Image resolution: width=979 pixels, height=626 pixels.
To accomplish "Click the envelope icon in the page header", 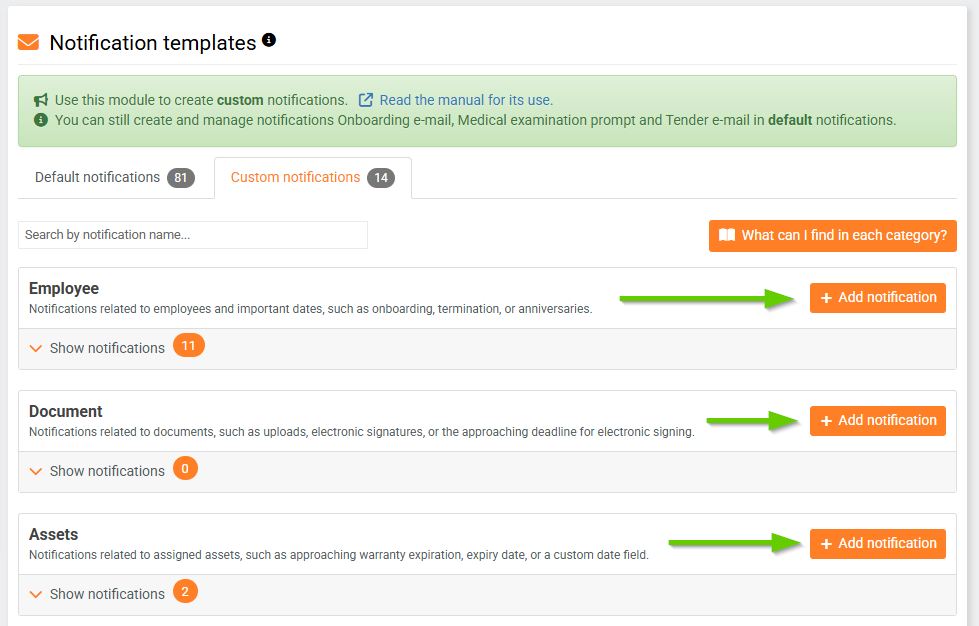I will pyautogui.click(x=29, y=43).
